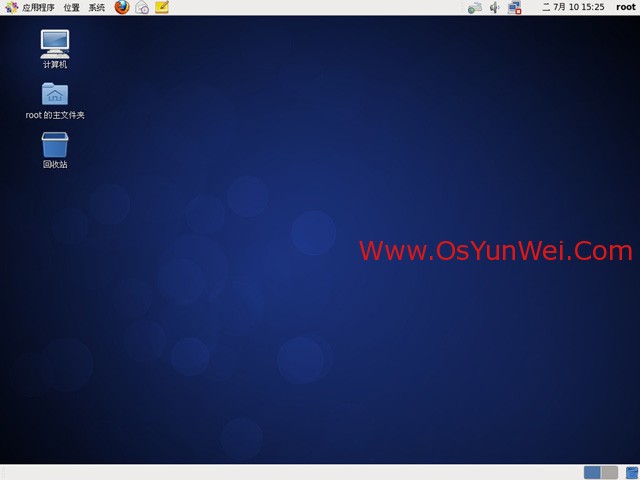Switch to the second gray workspace
640x480 pixels.
point(609,473)
